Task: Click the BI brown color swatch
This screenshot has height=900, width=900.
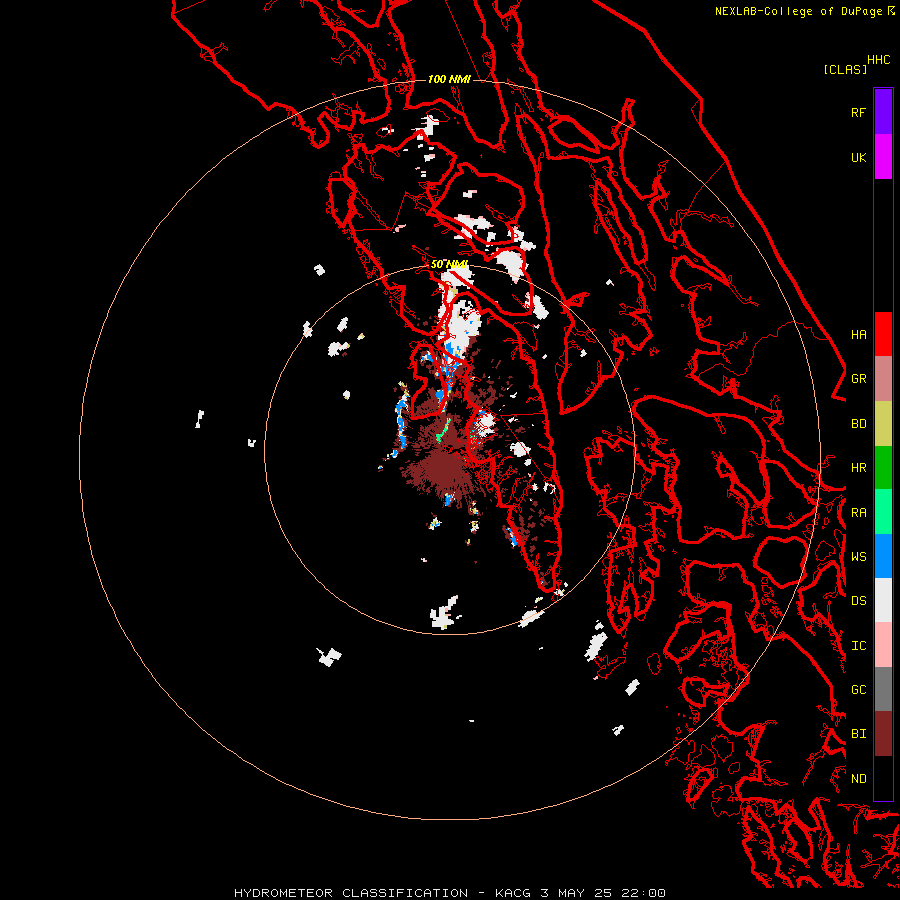Action: tap(883, 734)
